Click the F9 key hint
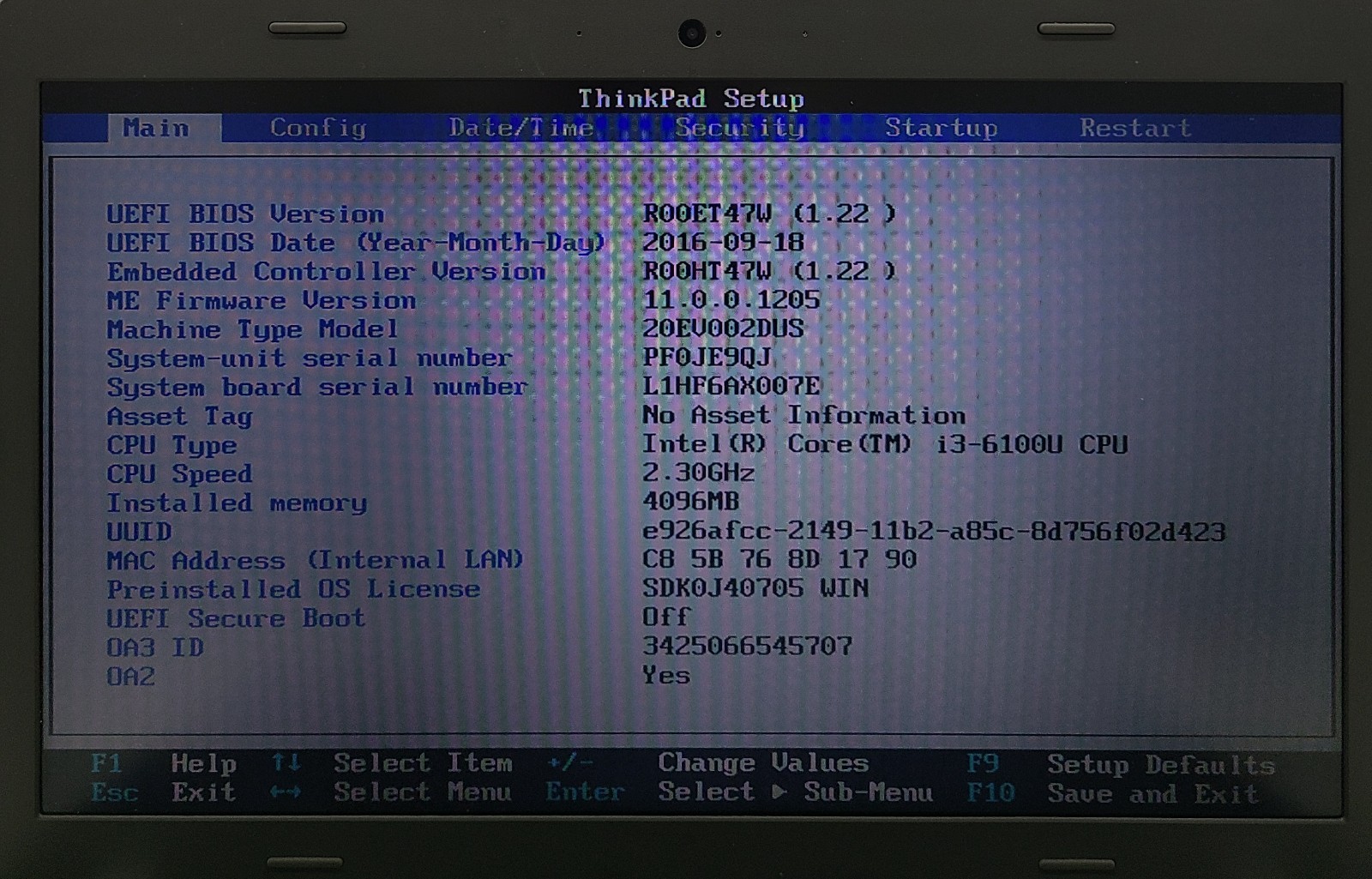Screen dimensions: 1372x879 click(x=983, y=764)
